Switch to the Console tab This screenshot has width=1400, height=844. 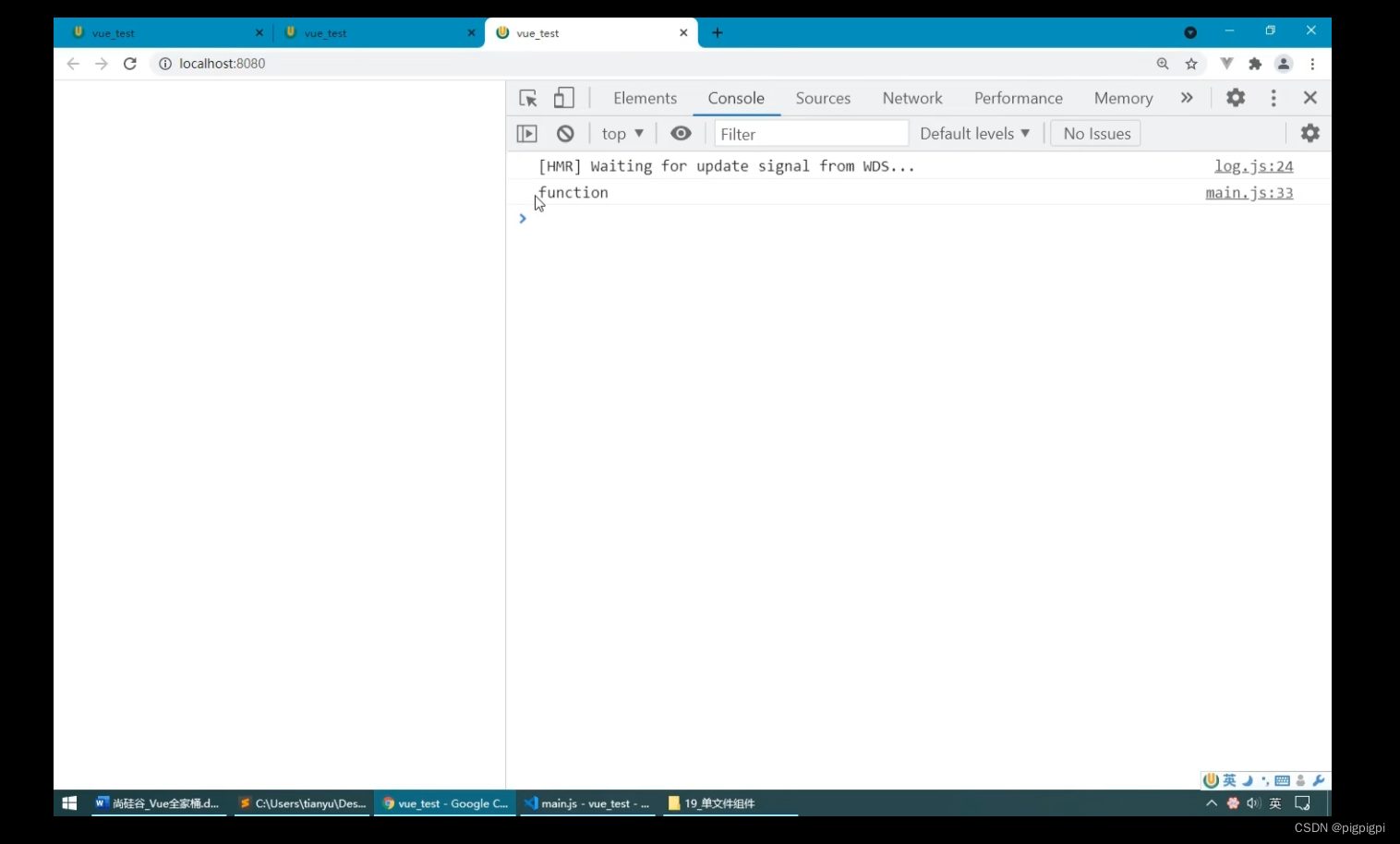tap(736, 98)
